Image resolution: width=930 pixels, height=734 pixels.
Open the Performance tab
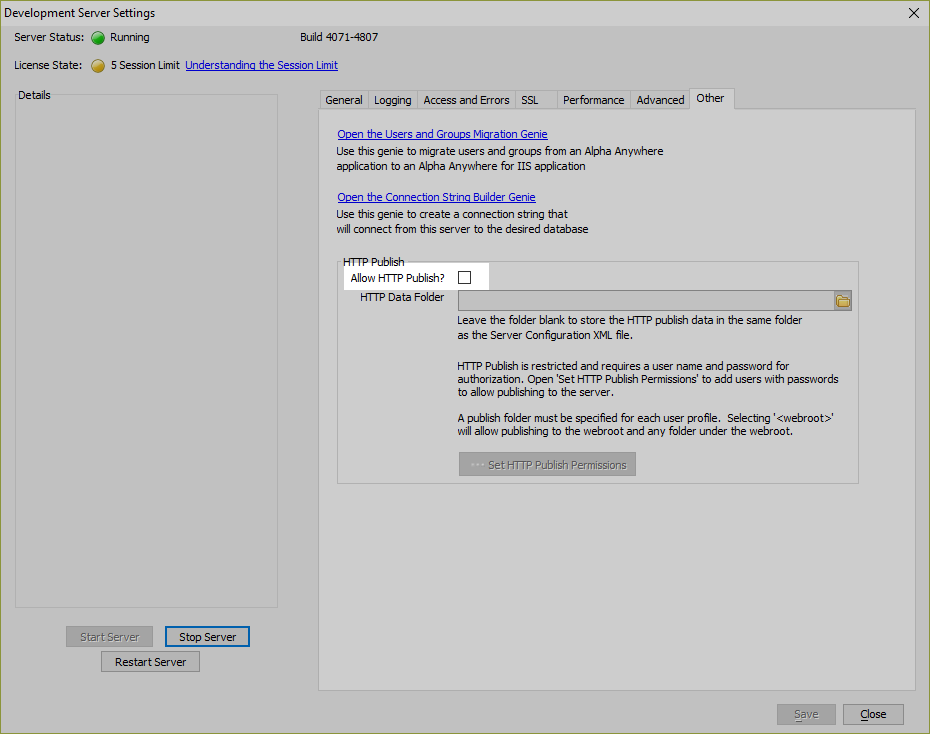pos(594,100)
